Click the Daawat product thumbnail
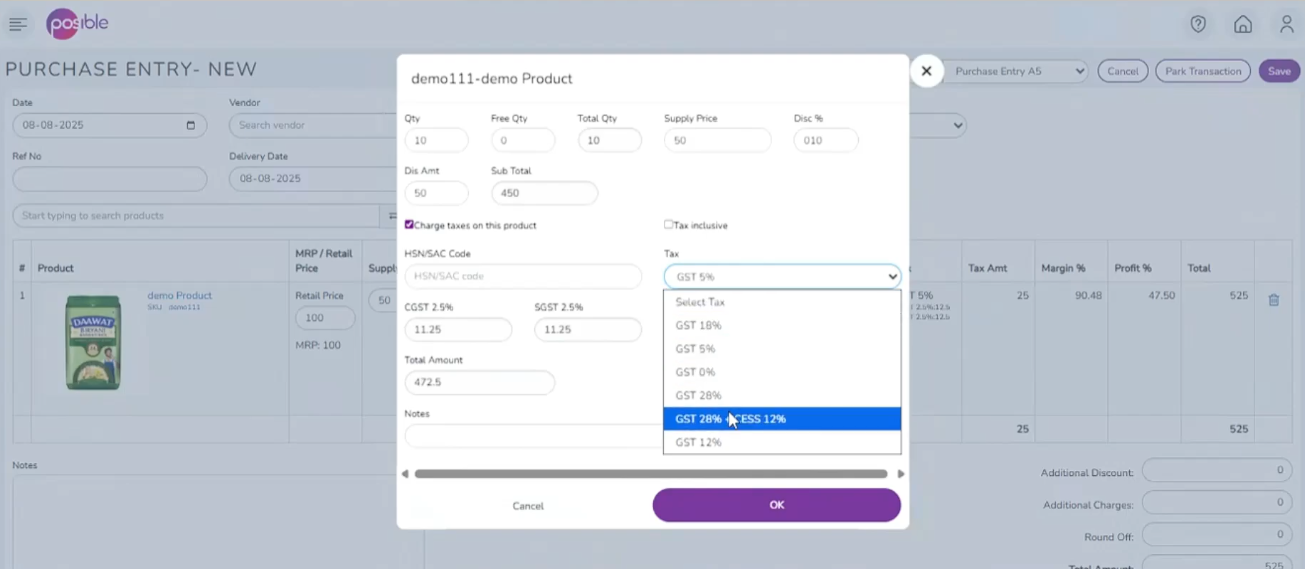Viewport: 1305px width, 569px height. [x=93, y=341]
